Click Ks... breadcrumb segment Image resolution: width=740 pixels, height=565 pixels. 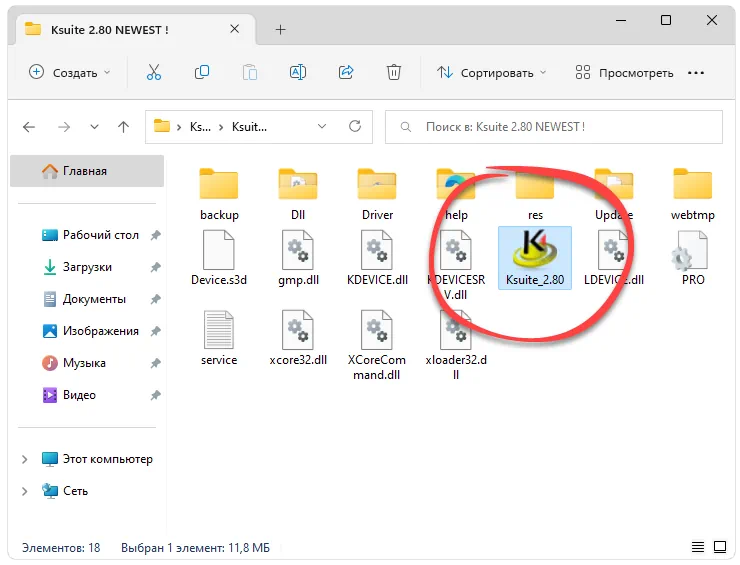200,127
